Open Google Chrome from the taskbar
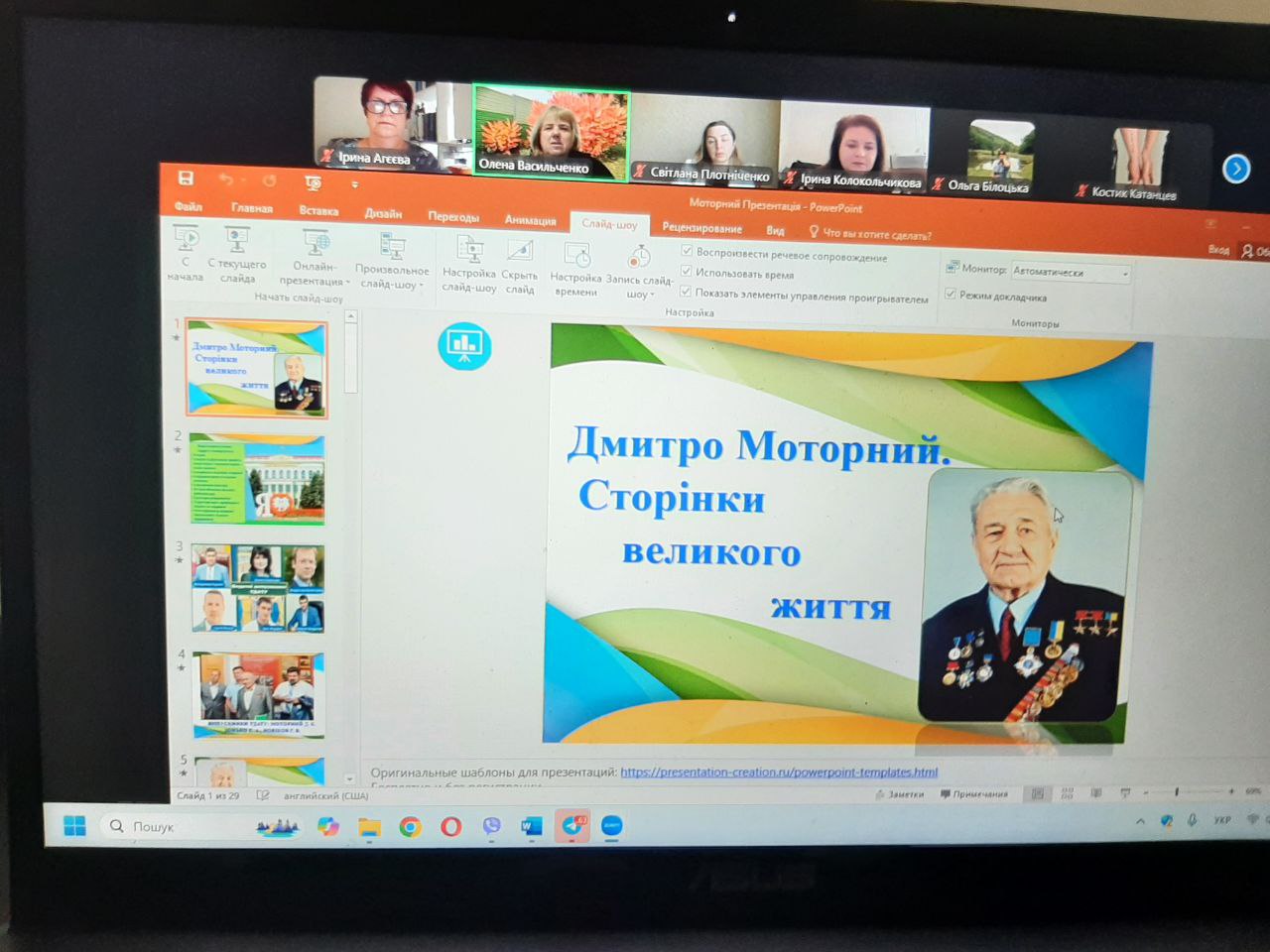 (x=410, y=827)
